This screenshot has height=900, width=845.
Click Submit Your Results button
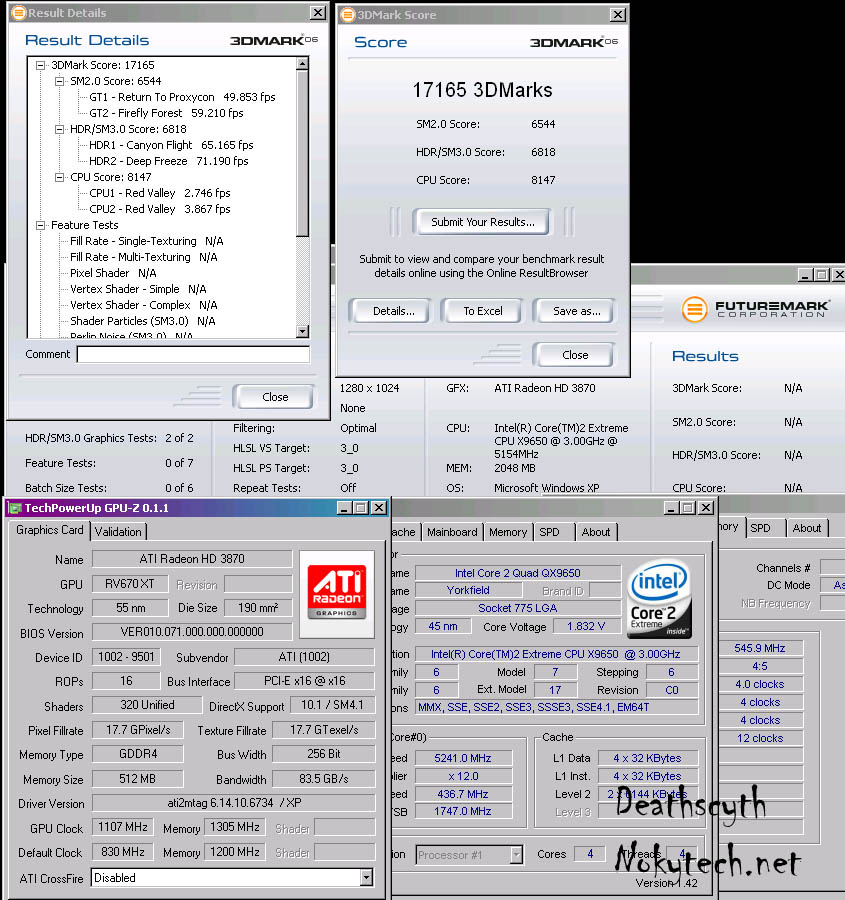[482, 222]
